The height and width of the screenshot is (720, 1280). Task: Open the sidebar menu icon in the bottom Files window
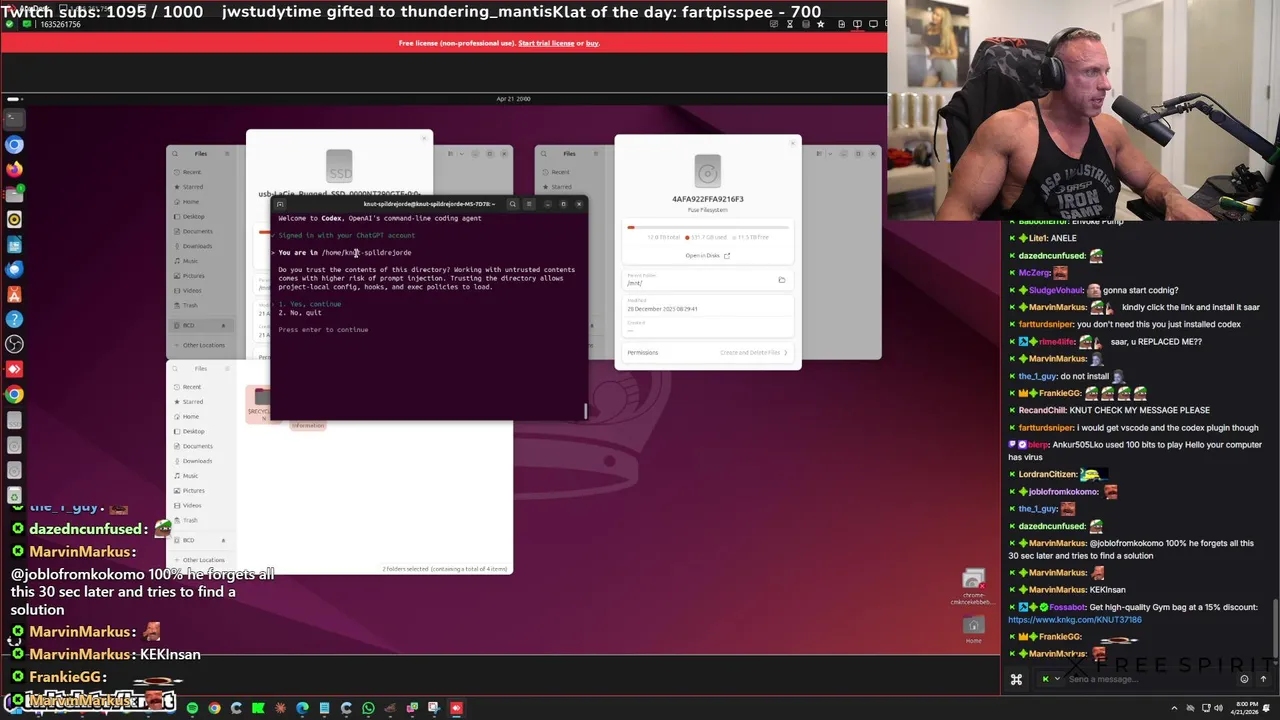(x=227, y=369)
